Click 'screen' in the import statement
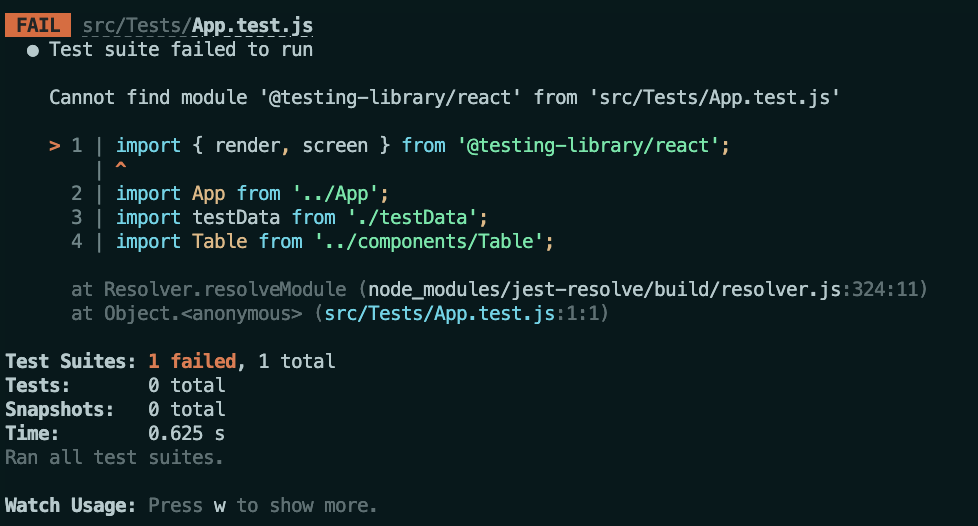Image resolution: width=978 pixels, height=526 pixels. 335,146
